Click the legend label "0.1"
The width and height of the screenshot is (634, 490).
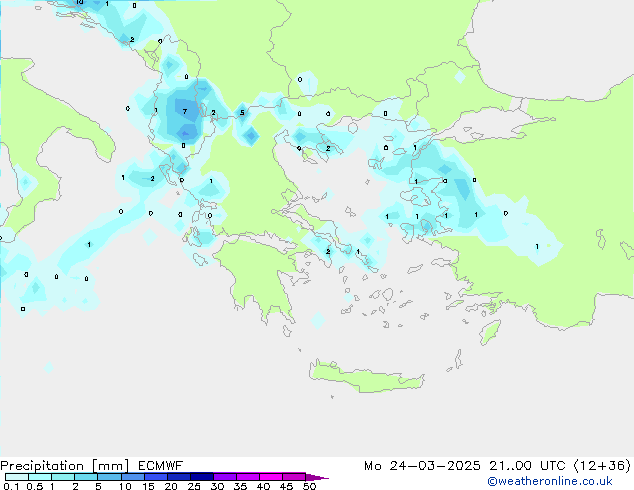[11, 486]
